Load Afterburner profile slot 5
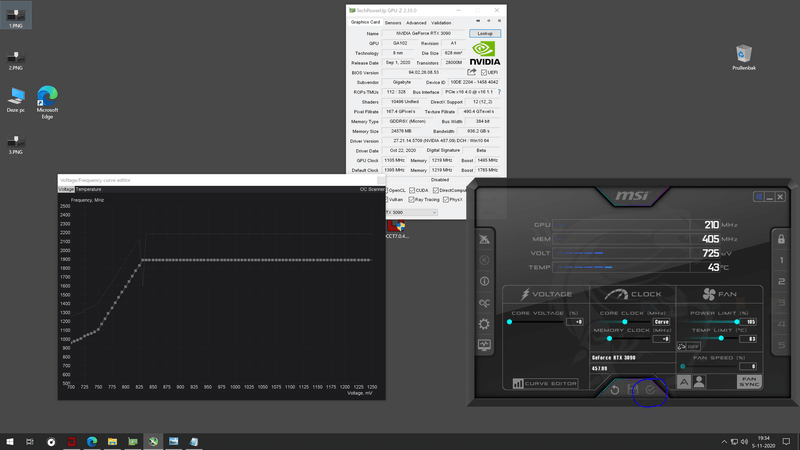This screenshot has width=800, height=450. coord(781,345)
